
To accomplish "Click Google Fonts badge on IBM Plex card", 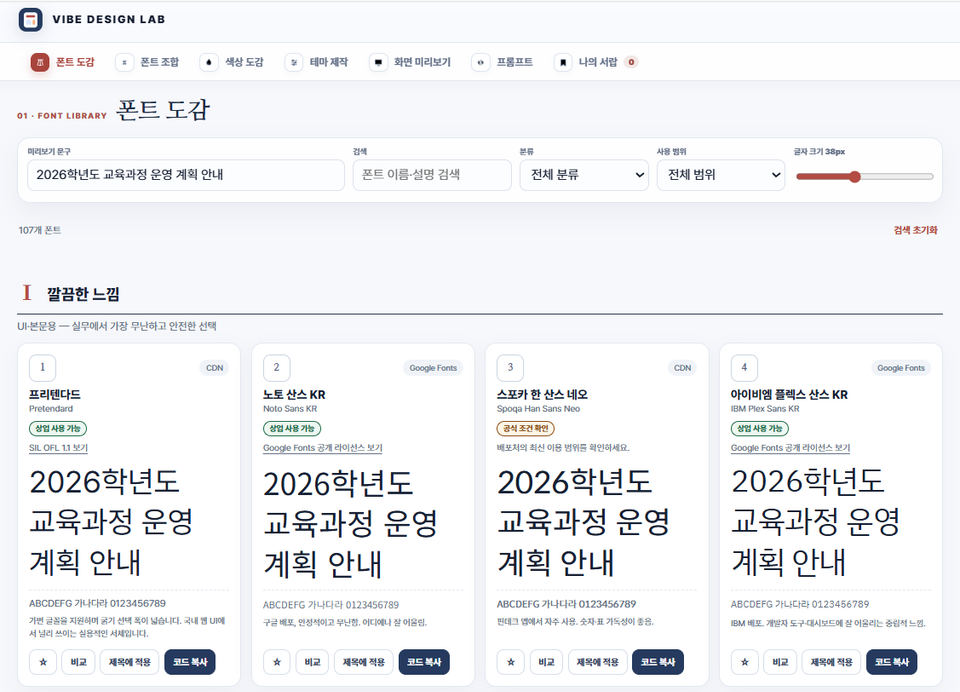I will coord(901,368).
